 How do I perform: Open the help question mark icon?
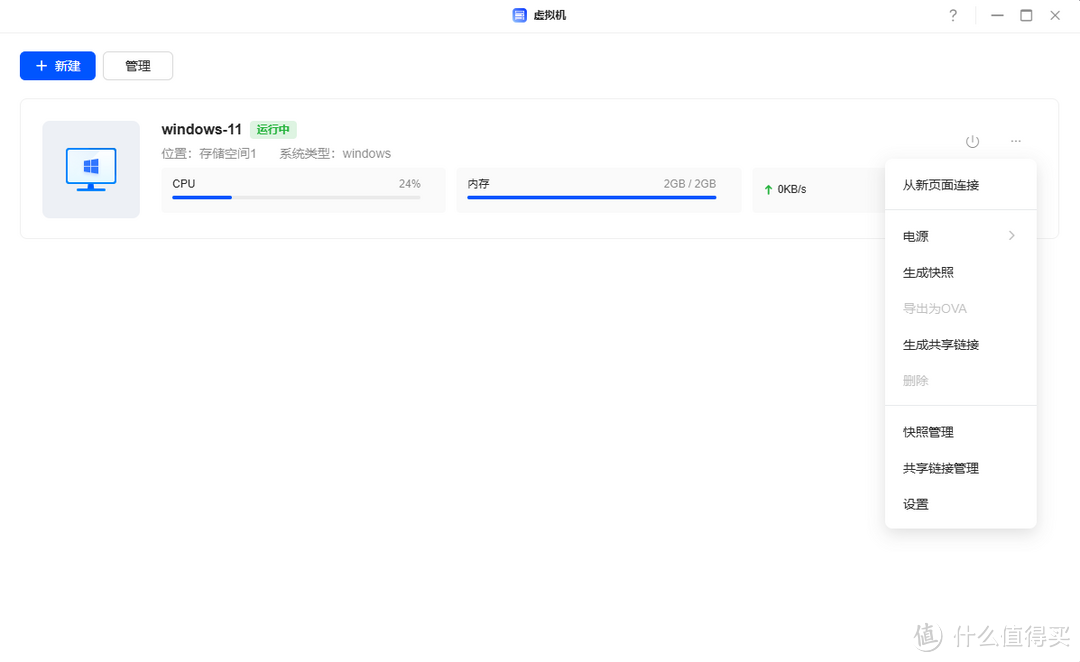point(953,16)
